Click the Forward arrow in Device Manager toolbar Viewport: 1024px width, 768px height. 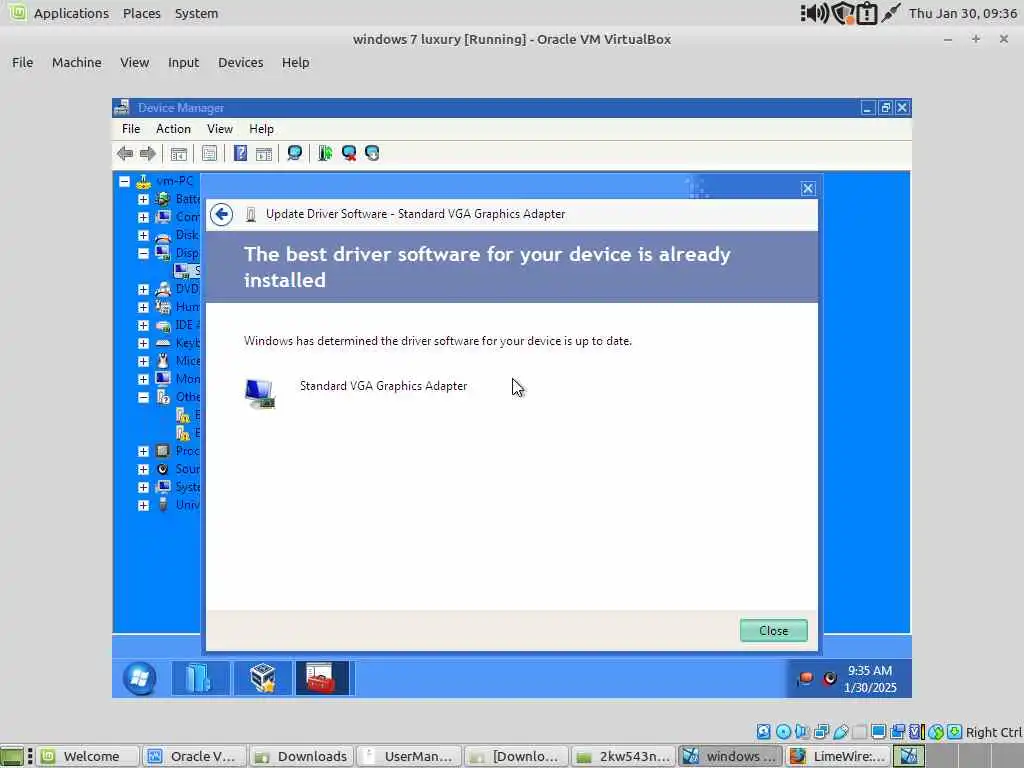[x=148, y=153]
